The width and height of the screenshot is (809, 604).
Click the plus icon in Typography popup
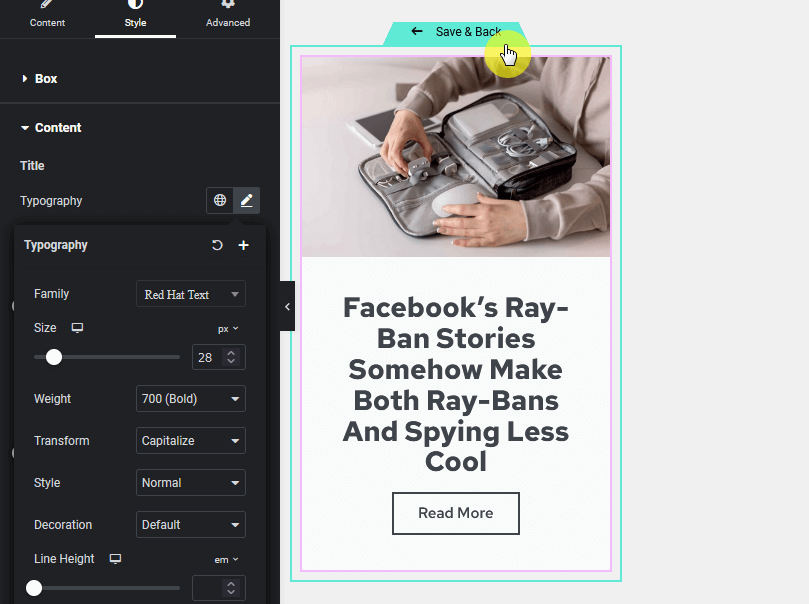pos(244,245)
